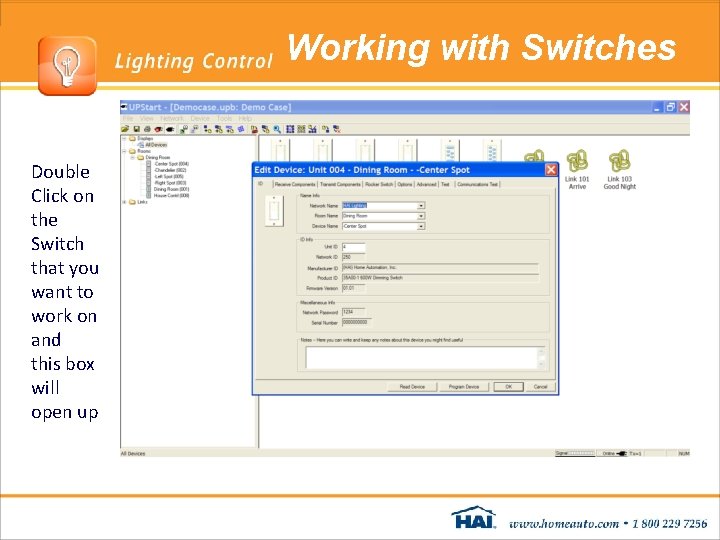
Task: Open the Options tab
Action: pyautogui.click(x=405, y=184)
